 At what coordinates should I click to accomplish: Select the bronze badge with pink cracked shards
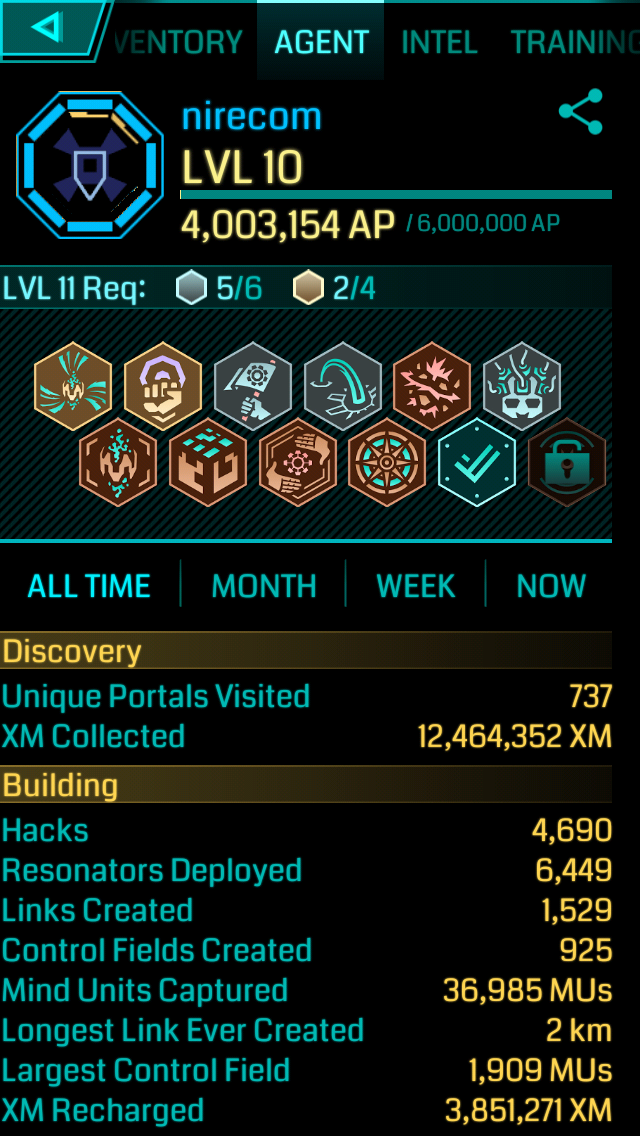pyautogui.click(x=432, y=386)
